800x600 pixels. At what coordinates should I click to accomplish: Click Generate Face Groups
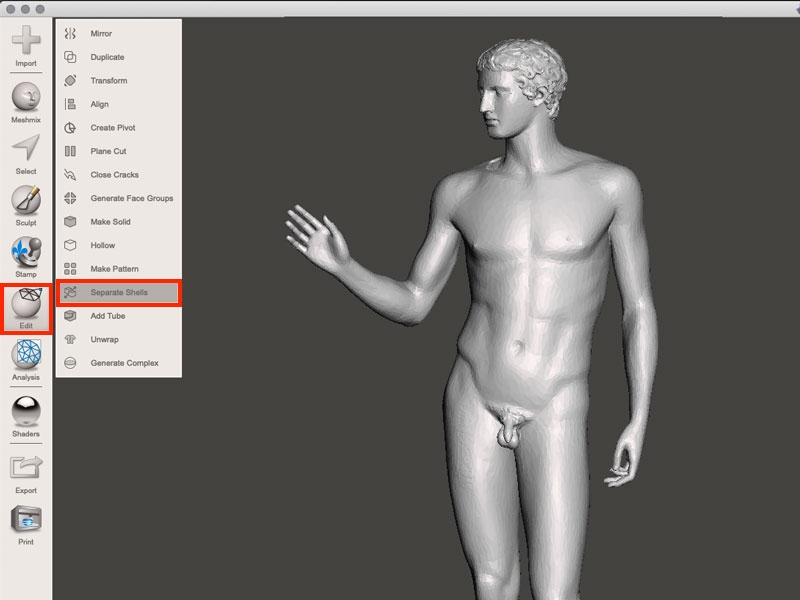(x=131, y=198)
